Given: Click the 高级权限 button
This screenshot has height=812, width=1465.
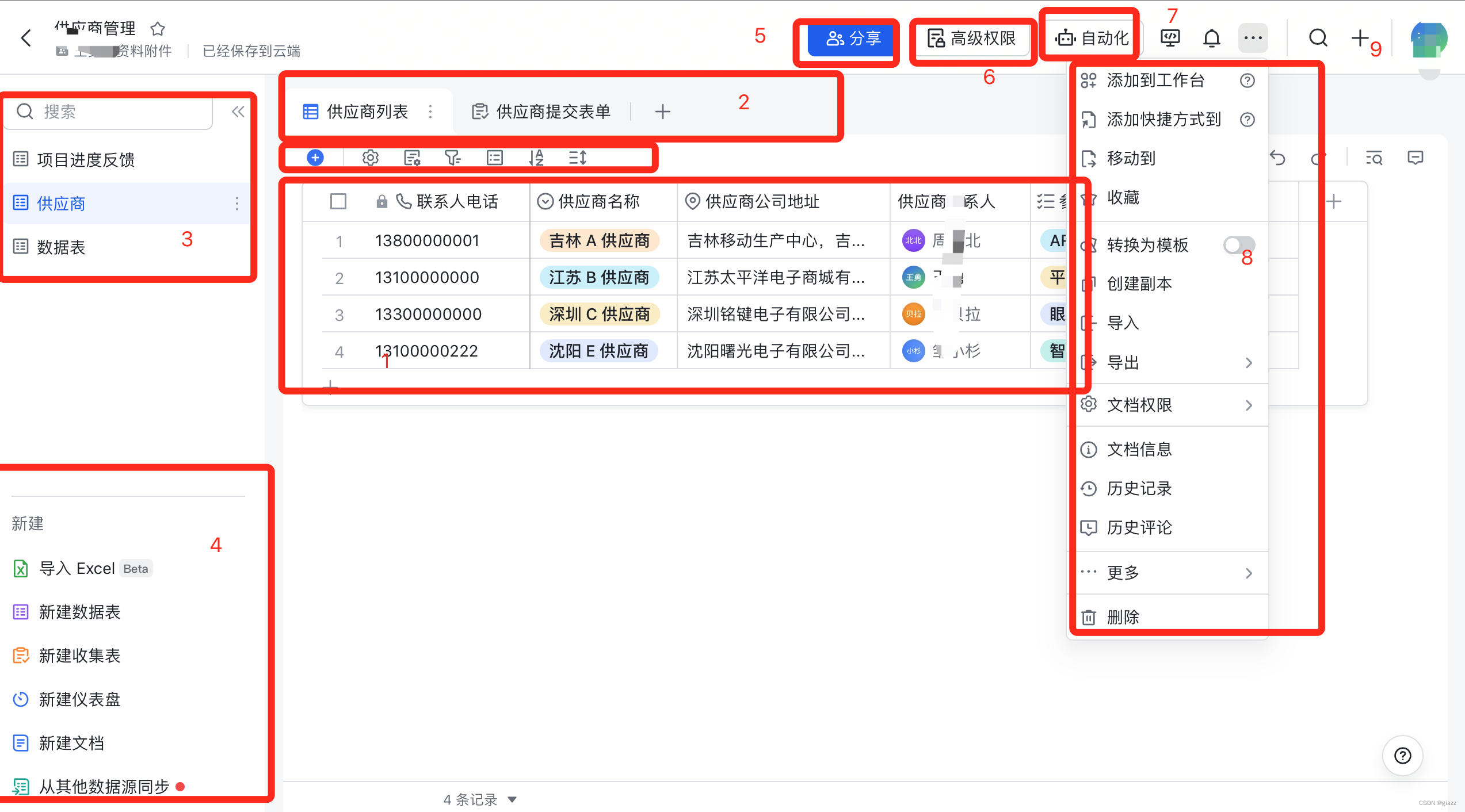Looking at the screenshot, I should pos(972,39).
